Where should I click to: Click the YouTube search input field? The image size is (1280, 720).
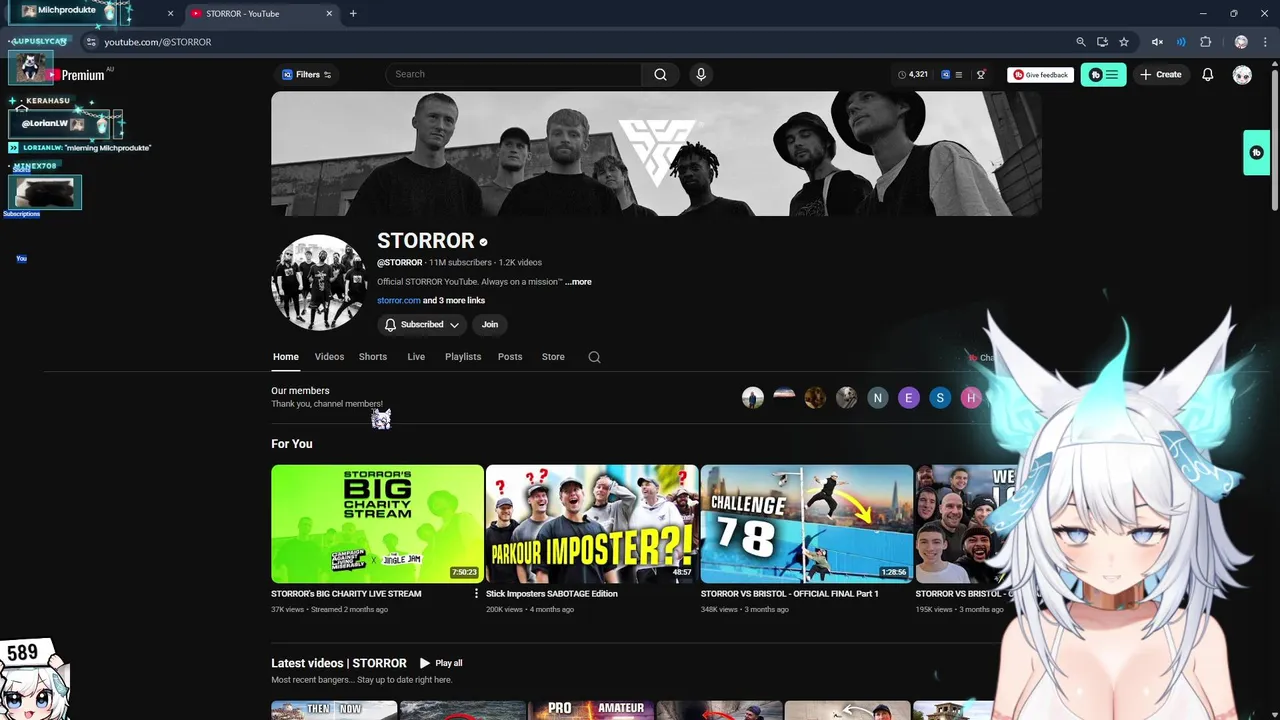pos(513,74)
